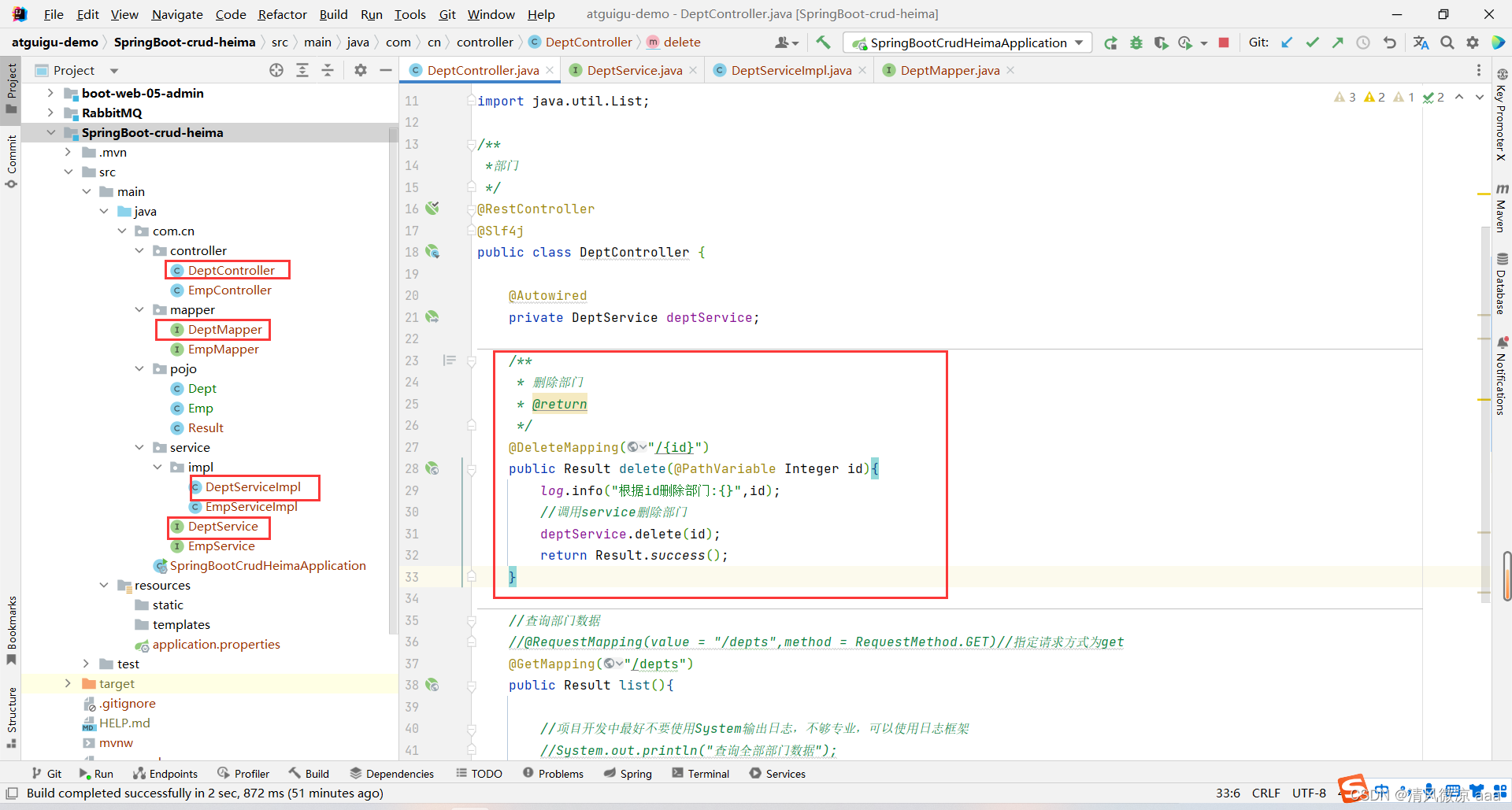The image size is (1512, 810).
Task: Rollback changes with undo icon
Action: point(1389,43)
